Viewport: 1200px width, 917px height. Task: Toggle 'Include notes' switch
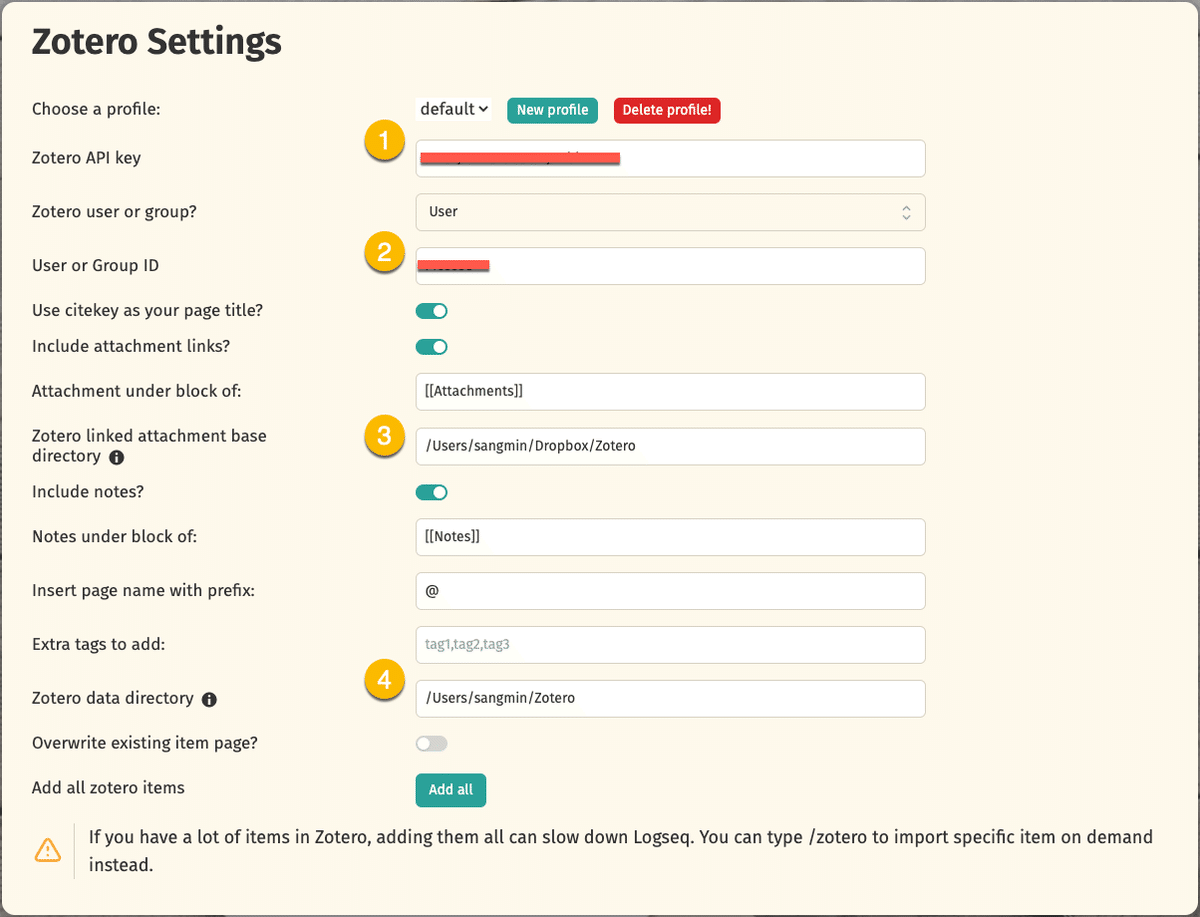tap(432, 492)
